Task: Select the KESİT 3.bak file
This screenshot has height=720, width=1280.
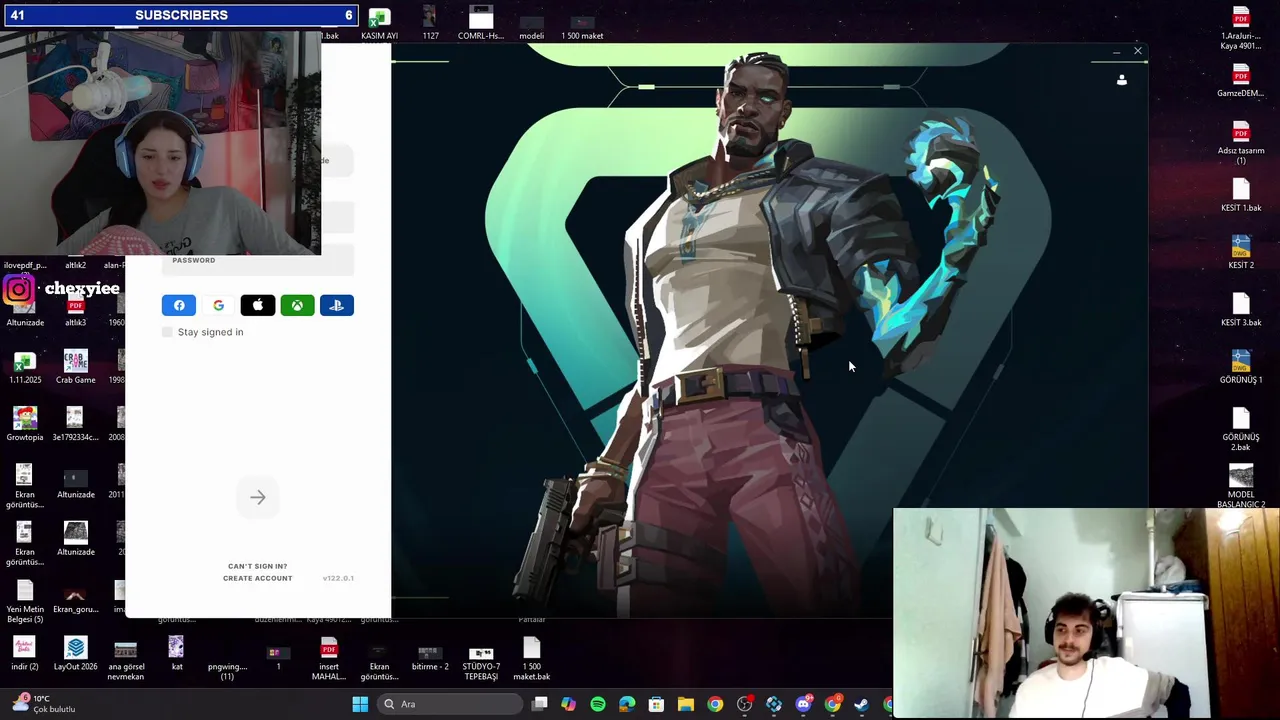Action: click(x=1241, y=310)
